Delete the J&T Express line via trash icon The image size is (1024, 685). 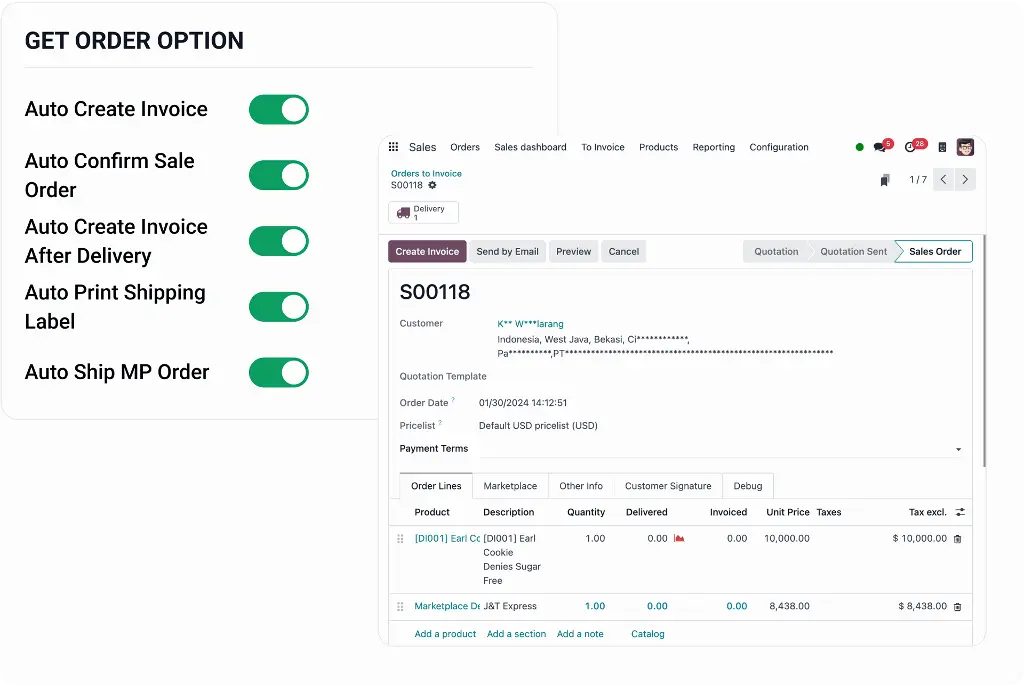click(x=957, y=606)
